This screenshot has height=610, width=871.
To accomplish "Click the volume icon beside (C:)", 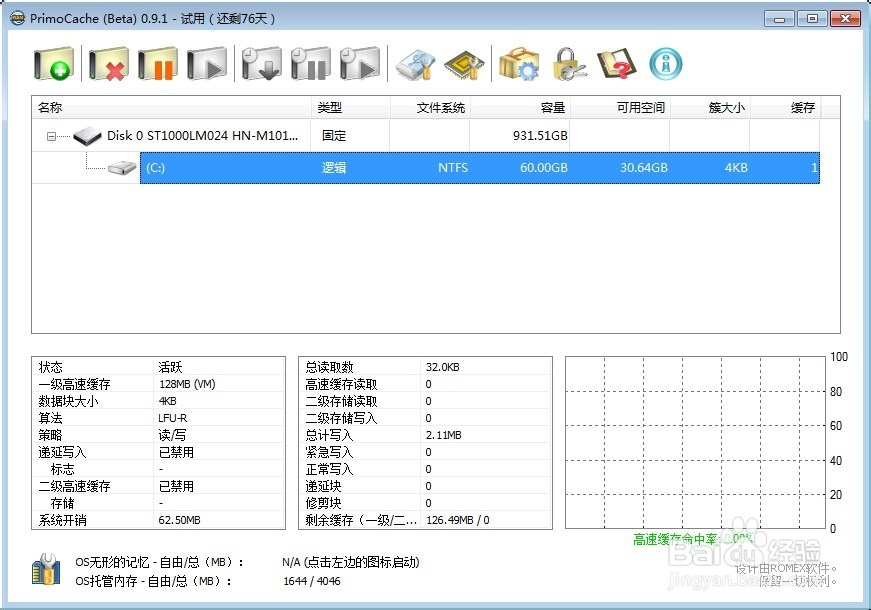I will [122, 167].
